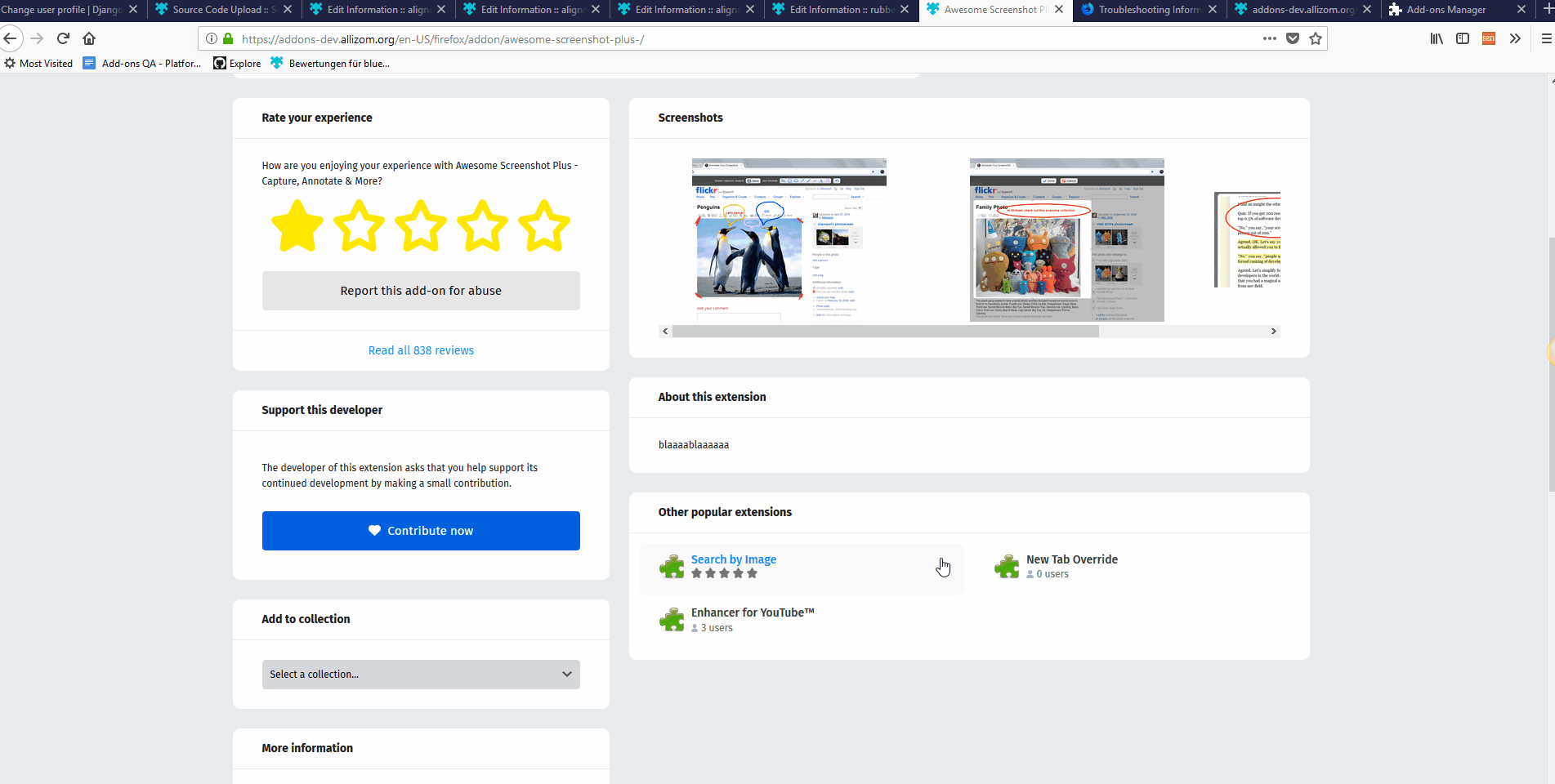Switch to Troubleshooting Information tab
Screen dimensions: 1555x784
pyautogui.click(x=1149, y=10)
